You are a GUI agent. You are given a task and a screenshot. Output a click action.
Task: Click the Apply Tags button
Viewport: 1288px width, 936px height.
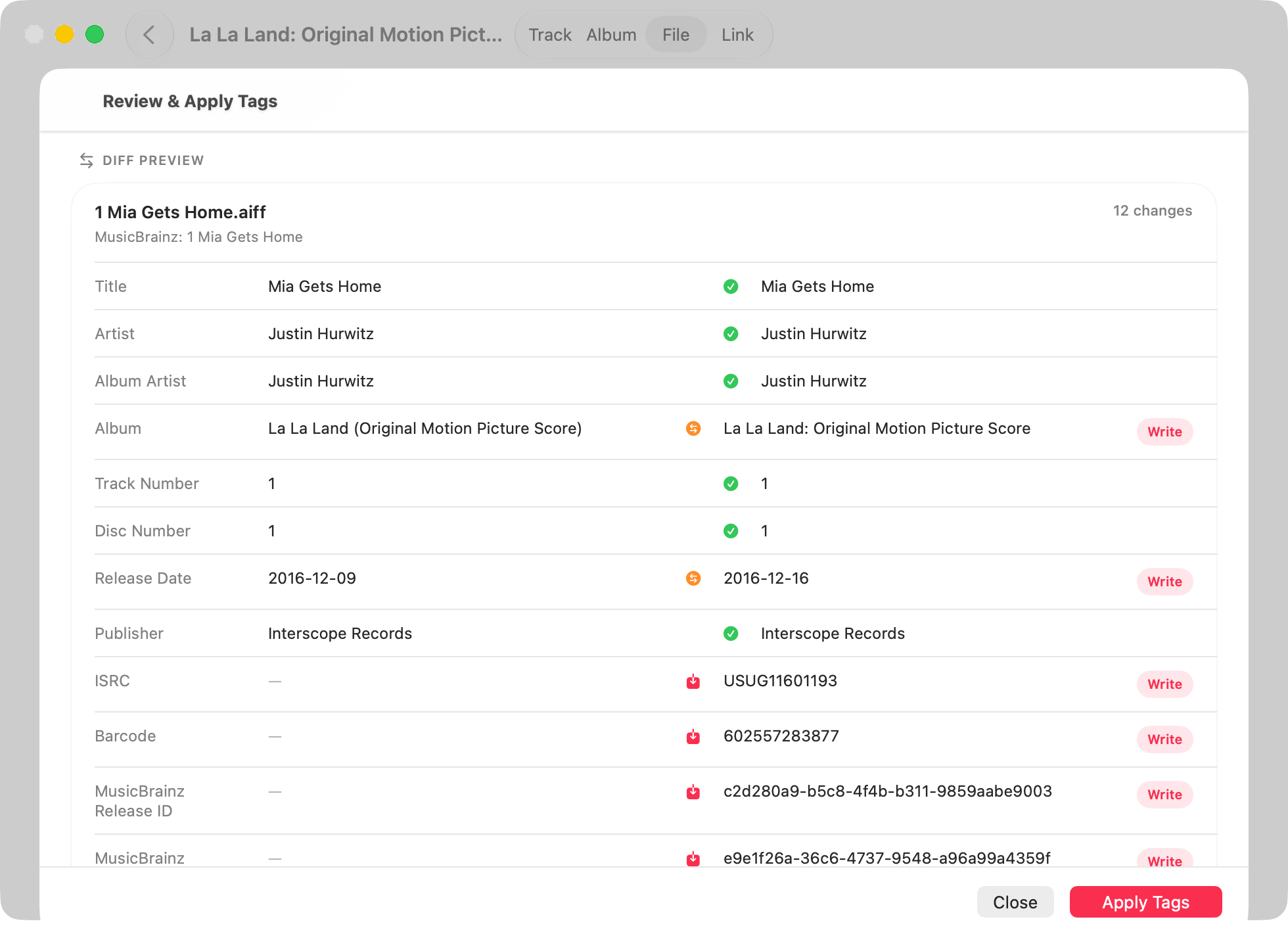[x=1145, y=902]
